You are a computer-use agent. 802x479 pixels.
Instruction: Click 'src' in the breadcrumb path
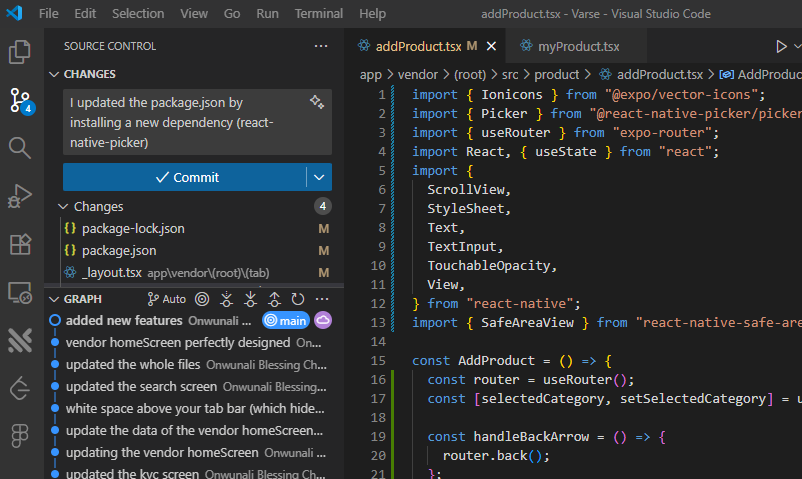(x=510, y=75)
